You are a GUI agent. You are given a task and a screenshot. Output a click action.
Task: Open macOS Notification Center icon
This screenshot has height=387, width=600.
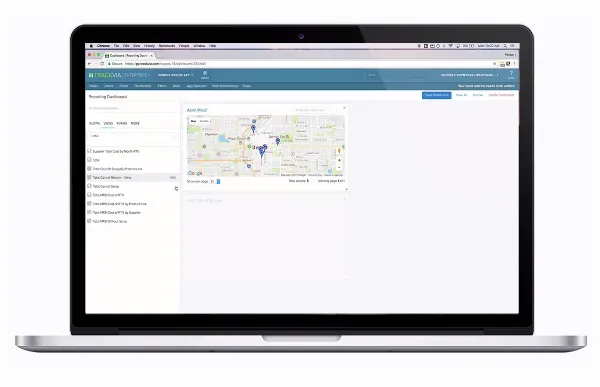click(512, 46)
